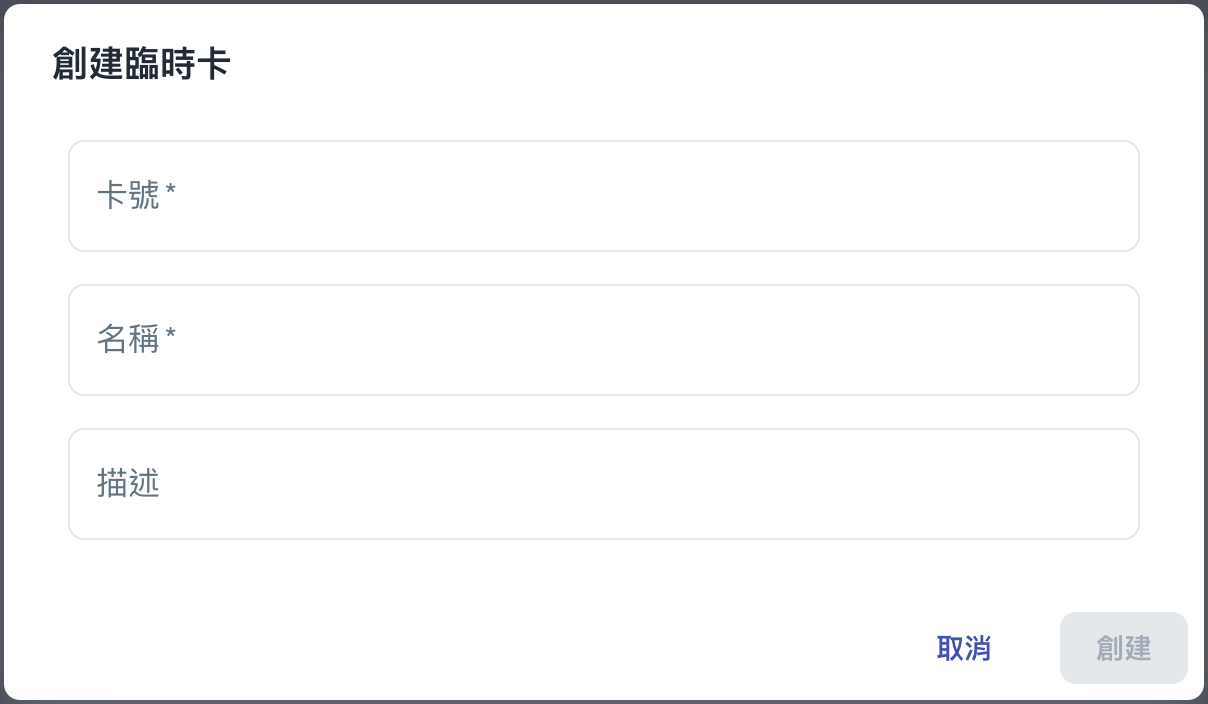
Task: Click the required asterisk beside 名稱
Action: tap(171, 336)
